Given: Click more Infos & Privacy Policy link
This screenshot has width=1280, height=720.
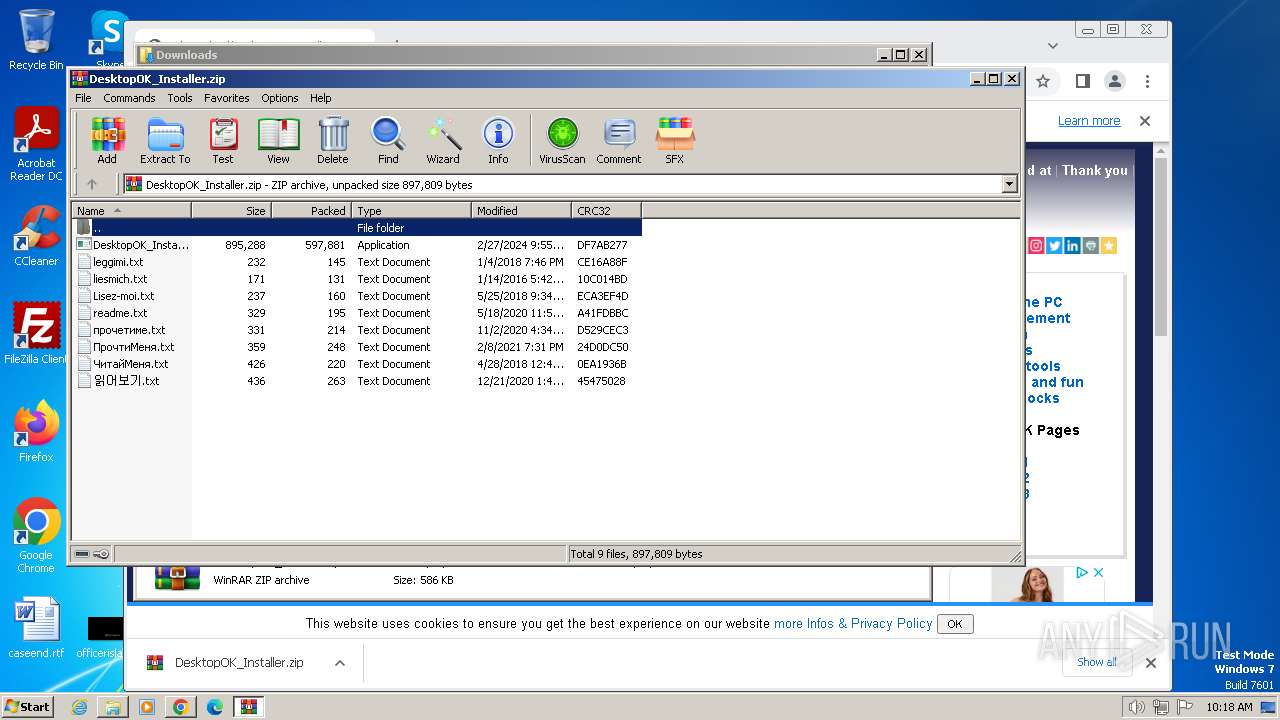Looking at the screenshot, I should [x=853, y=623].
